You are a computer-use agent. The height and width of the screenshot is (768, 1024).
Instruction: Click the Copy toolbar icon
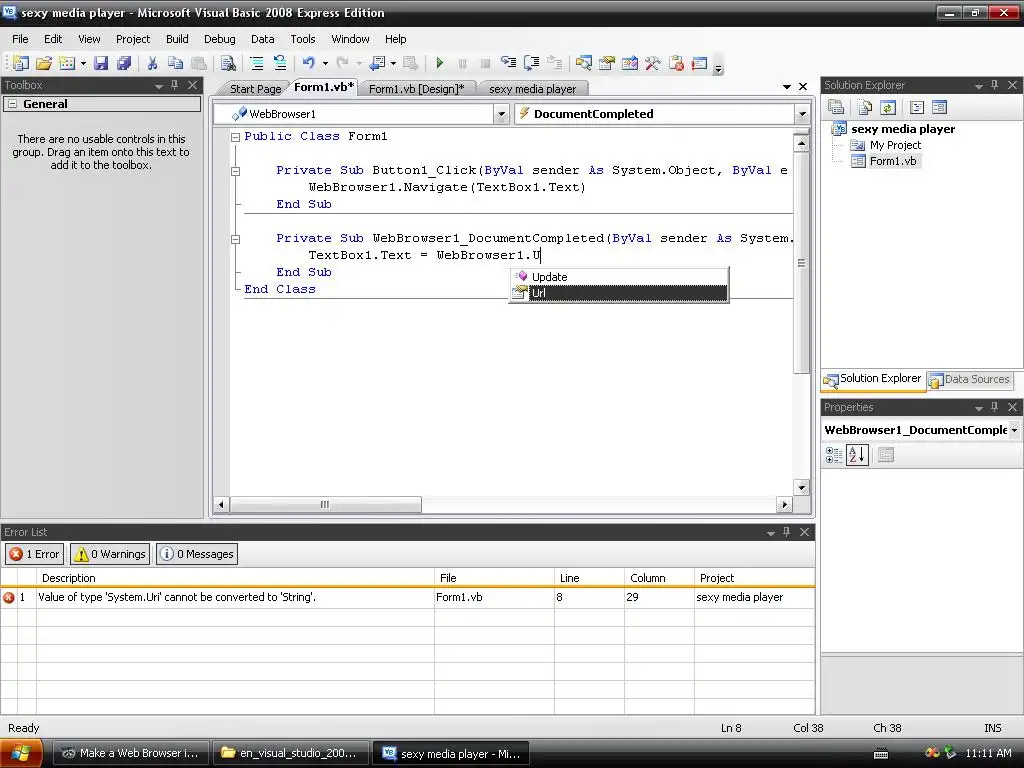(x=175, y=63)
